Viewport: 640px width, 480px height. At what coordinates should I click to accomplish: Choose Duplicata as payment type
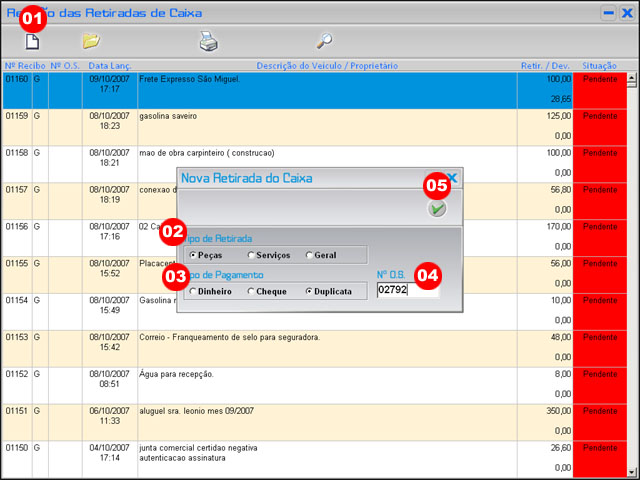pos(309,291)
